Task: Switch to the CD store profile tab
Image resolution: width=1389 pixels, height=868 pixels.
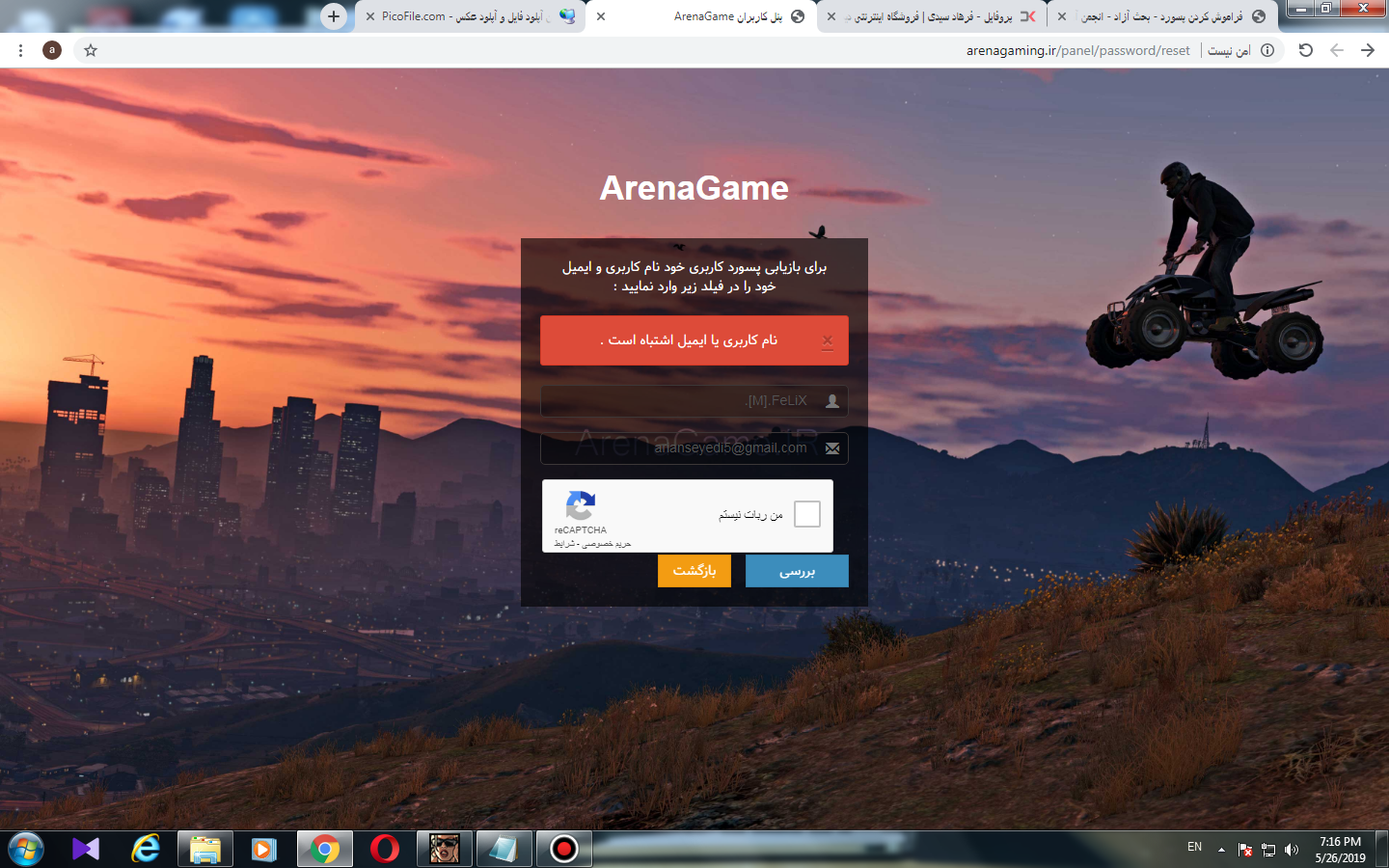Action: pyautogui.click(x=933, y=16)
